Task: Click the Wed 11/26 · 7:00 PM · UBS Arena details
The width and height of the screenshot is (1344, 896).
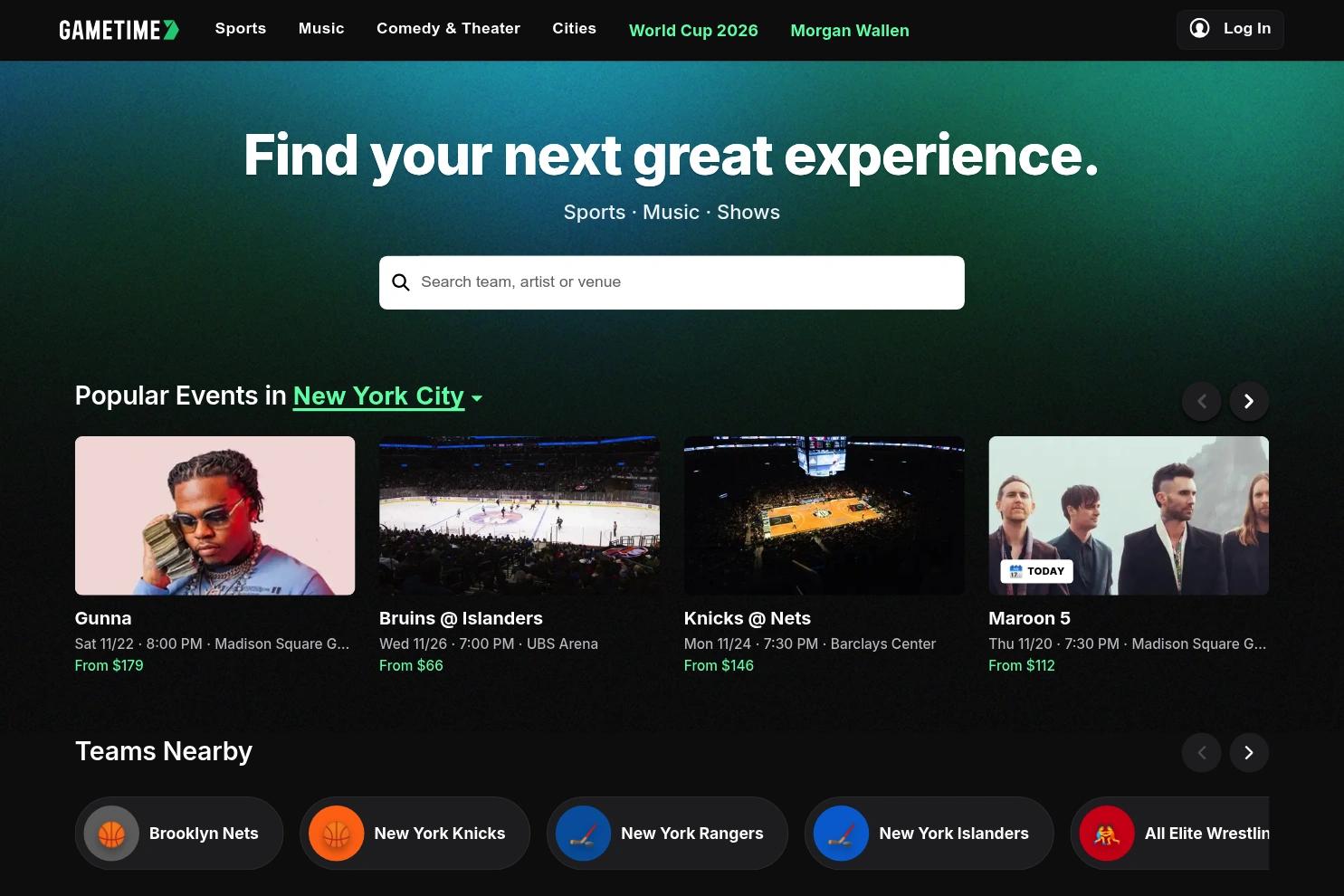Action: point(489,643)
